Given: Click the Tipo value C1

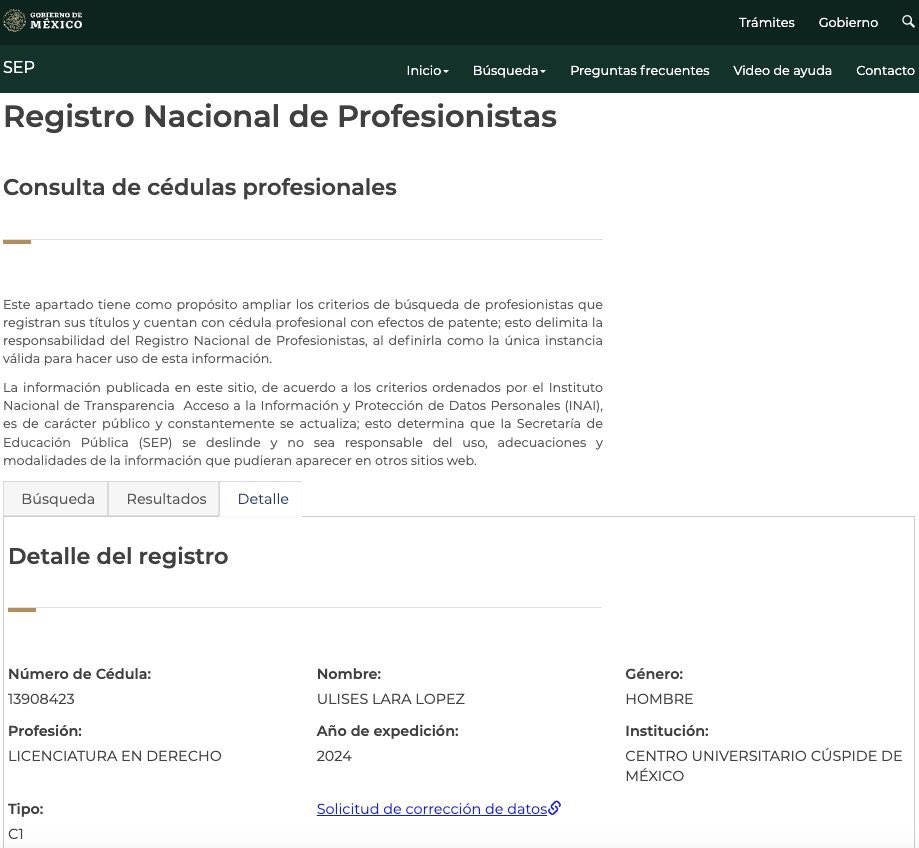Looking at the screenshot, I should [16, 834].
